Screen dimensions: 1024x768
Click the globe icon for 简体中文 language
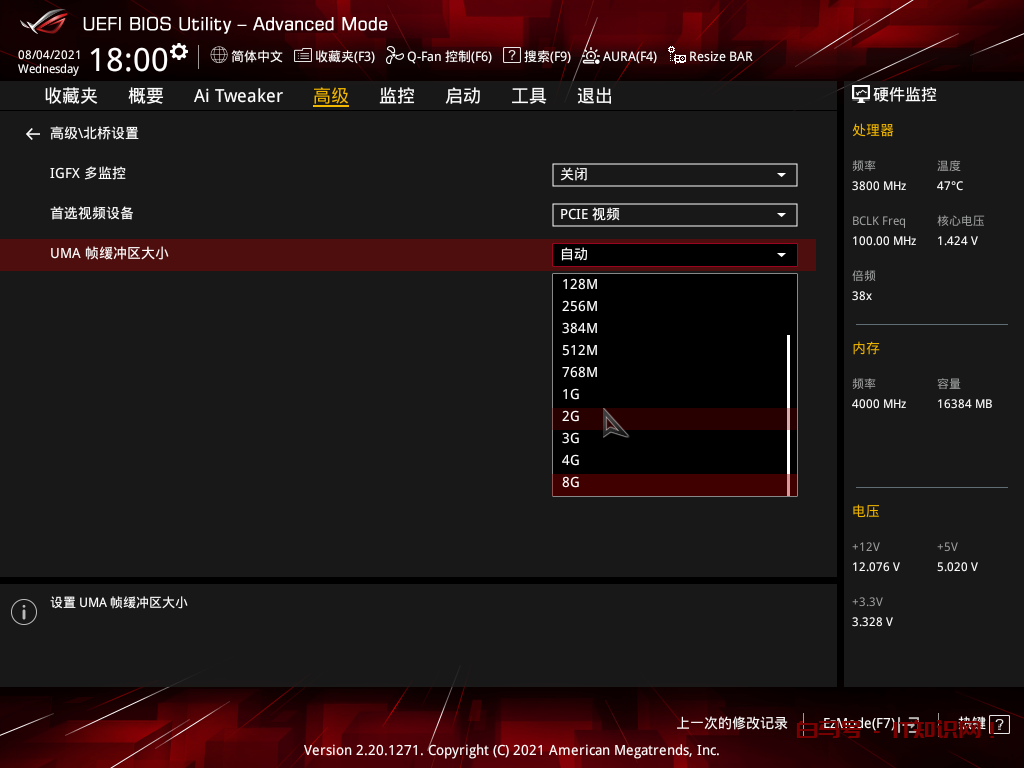point(219,56)
